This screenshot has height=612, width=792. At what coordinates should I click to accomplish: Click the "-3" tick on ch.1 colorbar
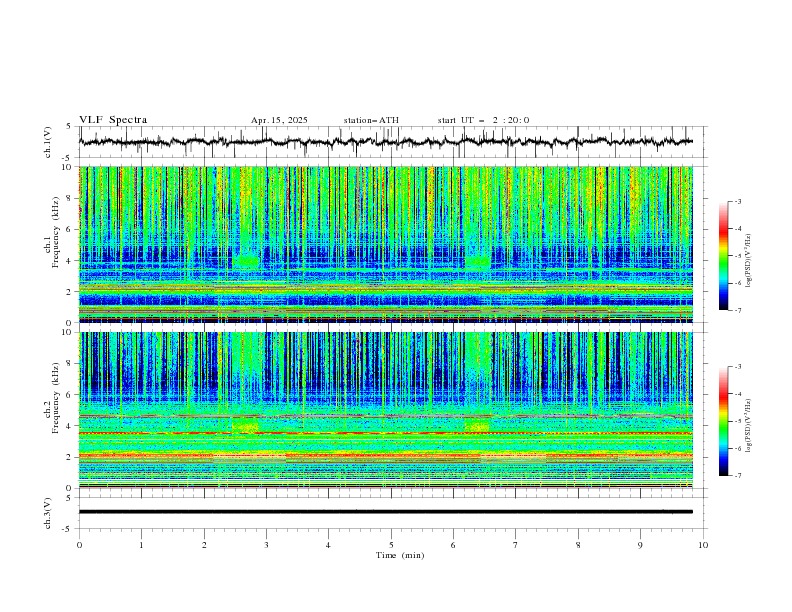(738, 201)
